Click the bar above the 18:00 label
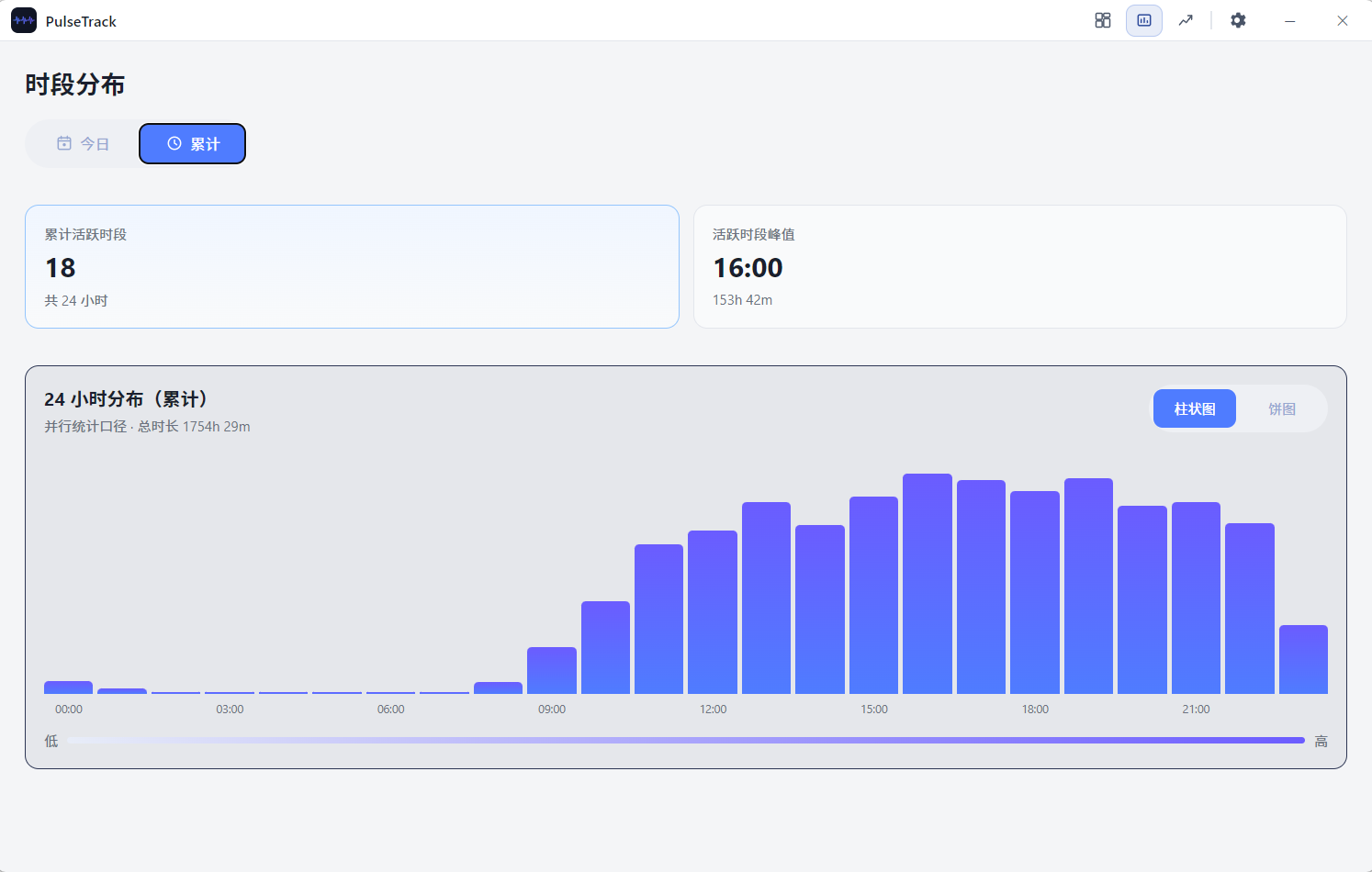The image size is (1372, 872). tap(1035, 592)
